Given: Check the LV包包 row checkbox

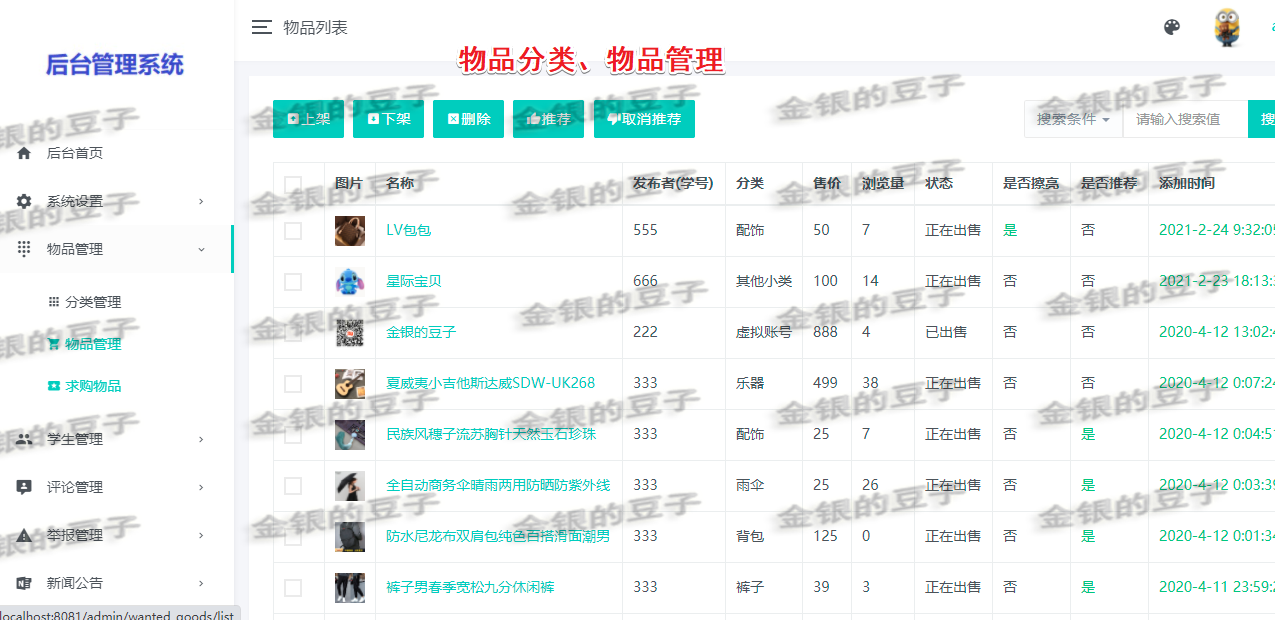Looking at the screenshot, I should [293, 230].
